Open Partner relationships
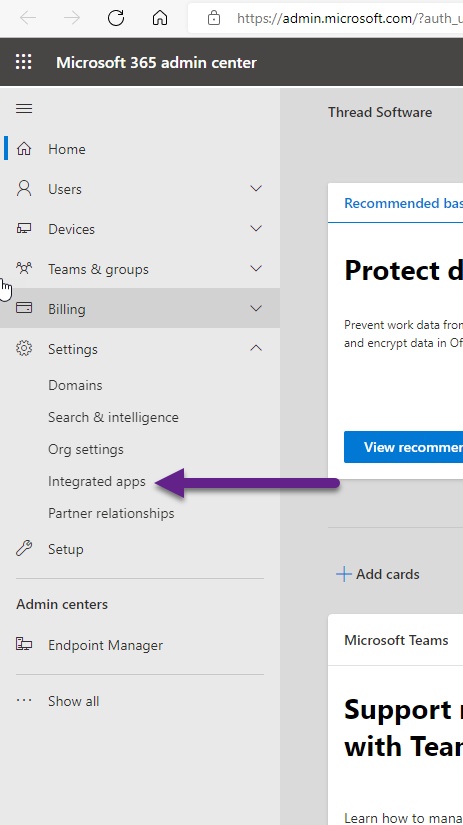The width and height of the screenshot is (463, 825). pyautogui.click(x=111, y=514)
